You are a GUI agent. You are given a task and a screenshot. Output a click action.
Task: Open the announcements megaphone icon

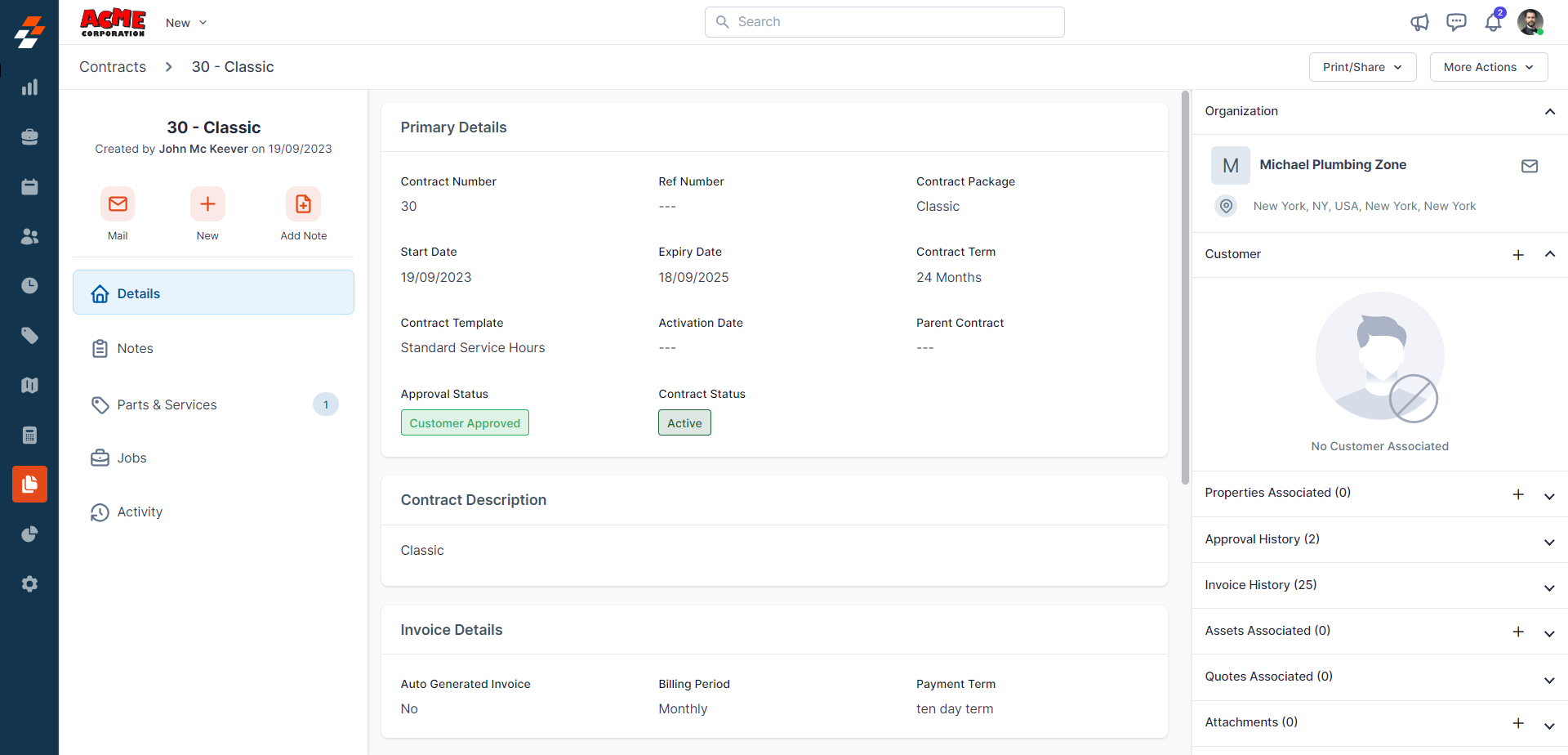coord(1419,22)
